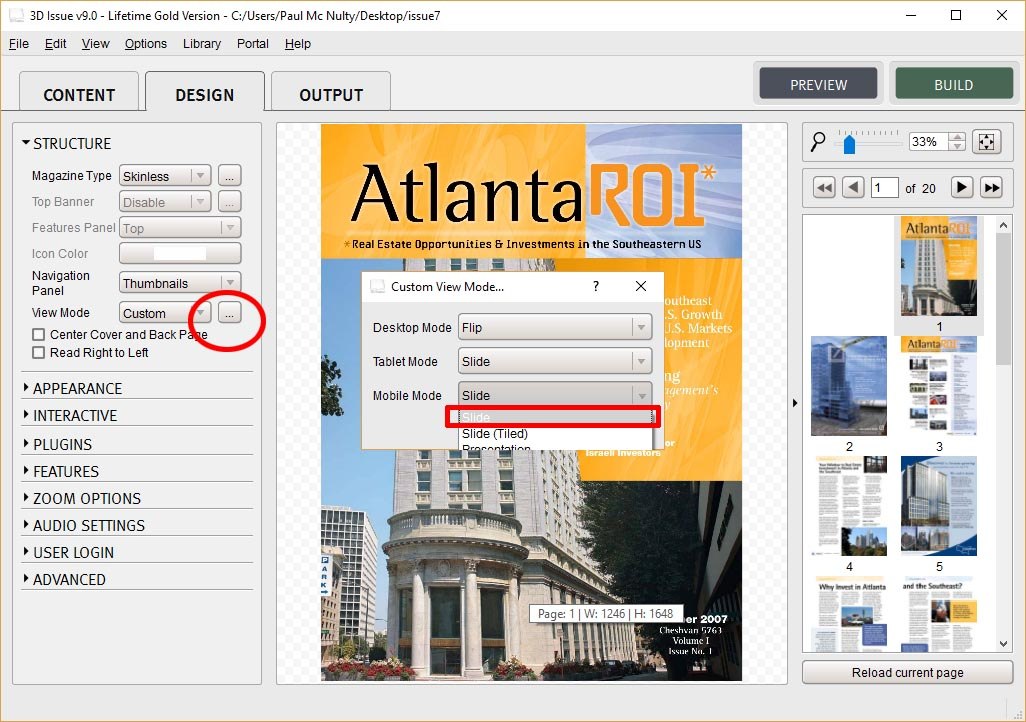Enable Center Cover and Back Page

click(x=39, y=334)
